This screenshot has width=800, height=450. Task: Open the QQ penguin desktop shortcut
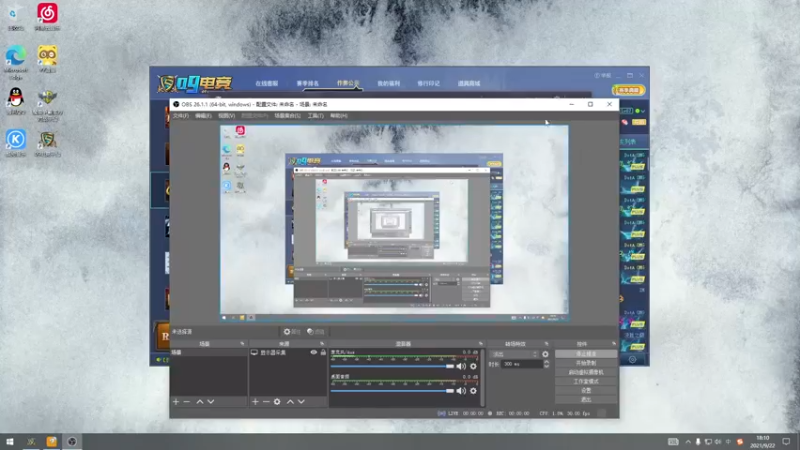16,101
